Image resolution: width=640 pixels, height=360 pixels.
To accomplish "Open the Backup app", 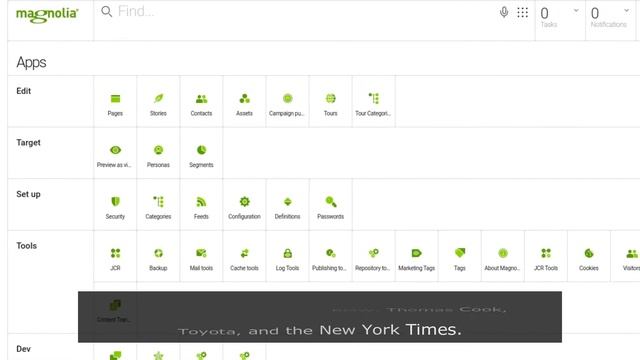I will [x=158, y=256].
